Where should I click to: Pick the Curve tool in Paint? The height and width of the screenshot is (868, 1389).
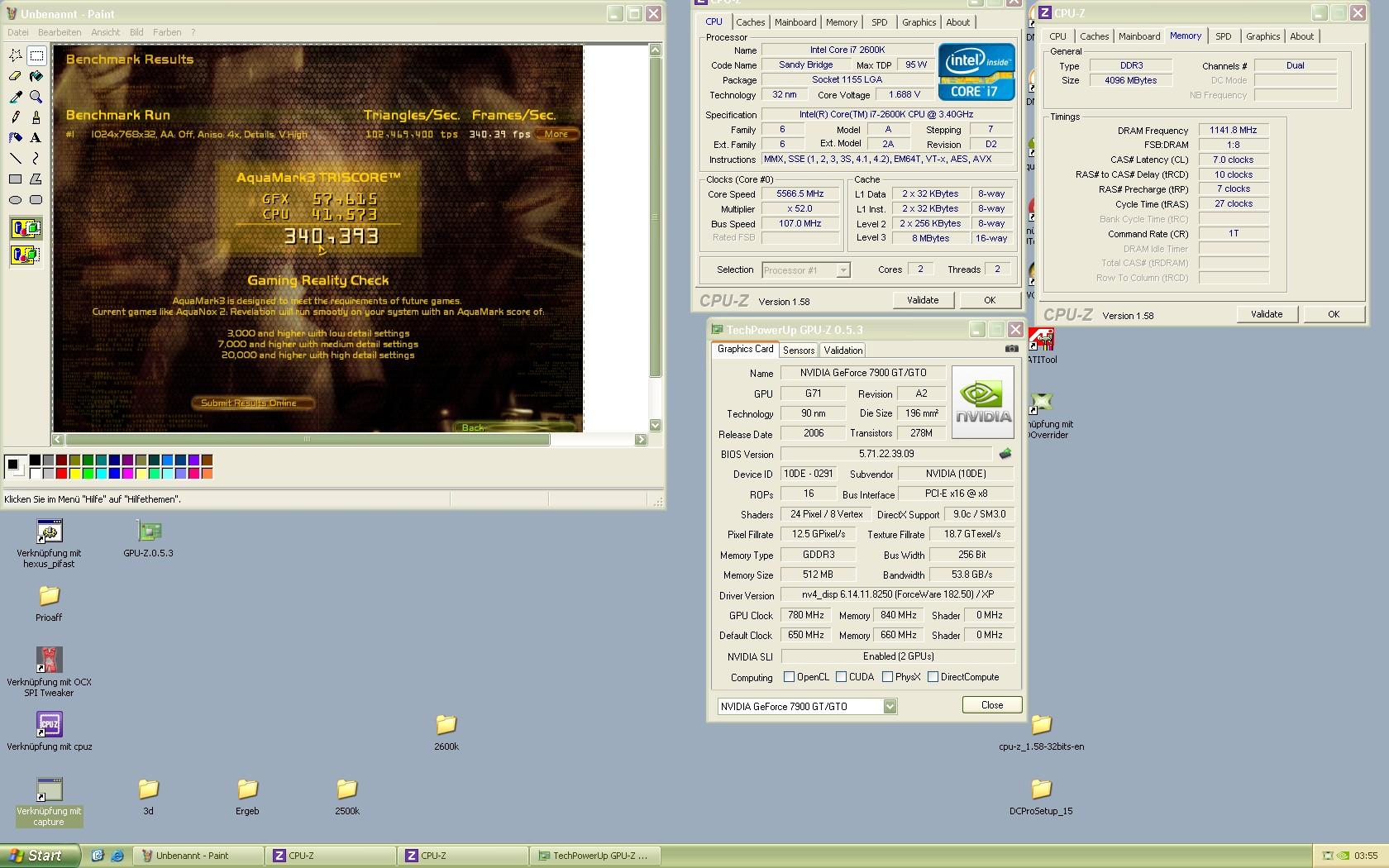pyautogui.click(x=36, y=158)
